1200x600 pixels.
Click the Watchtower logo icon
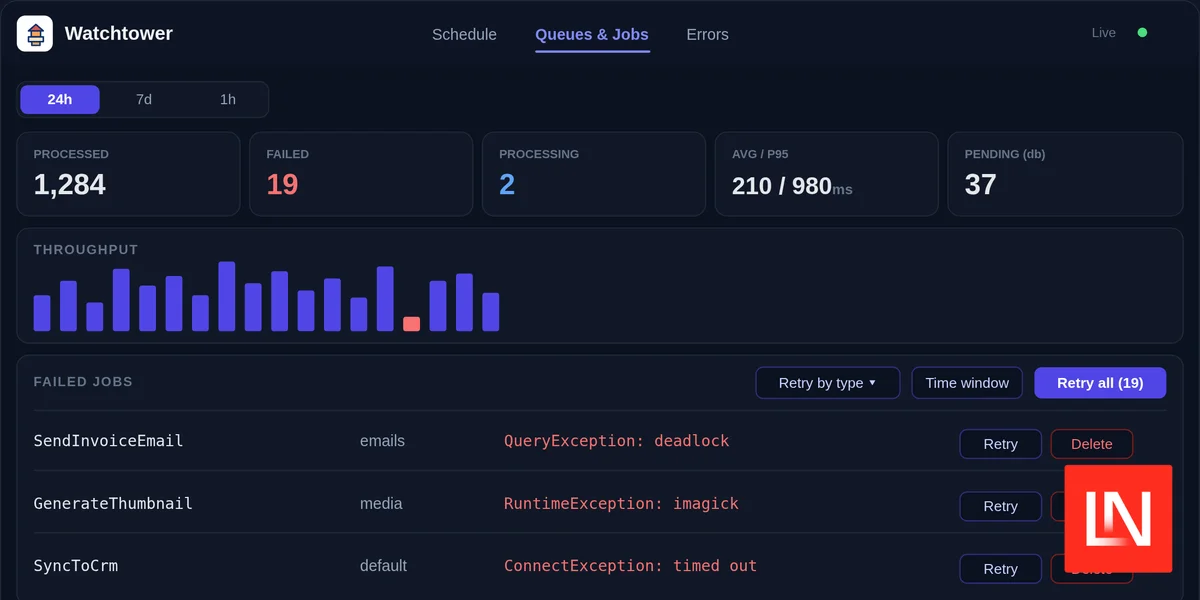35,34
